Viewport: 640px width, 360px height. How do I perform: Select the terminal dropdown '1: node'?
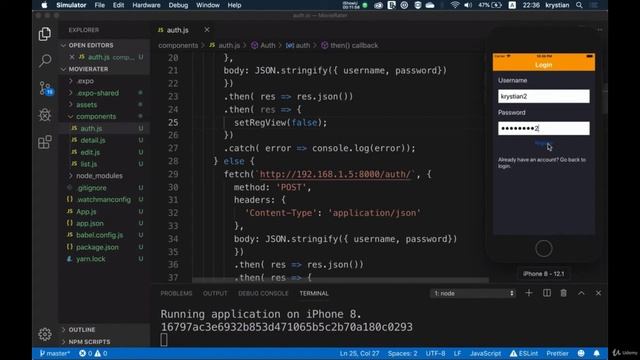coord(473,293)
